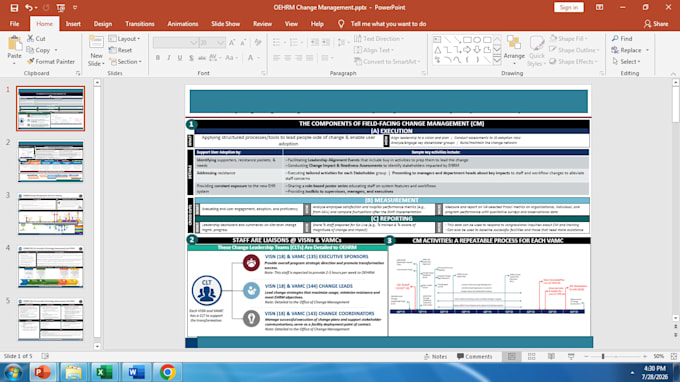Fit slide to current window
This screenshot has width=680, height=382.
click(673, 356)
